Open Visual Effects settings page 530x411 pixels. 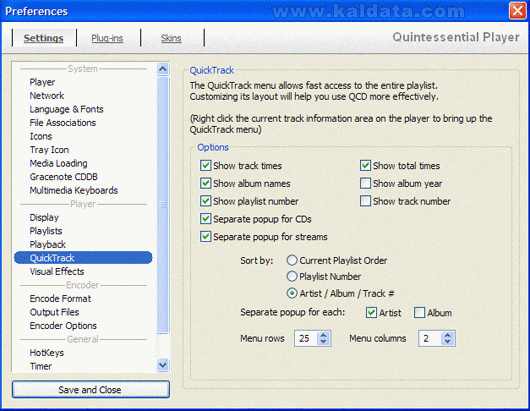57,271
